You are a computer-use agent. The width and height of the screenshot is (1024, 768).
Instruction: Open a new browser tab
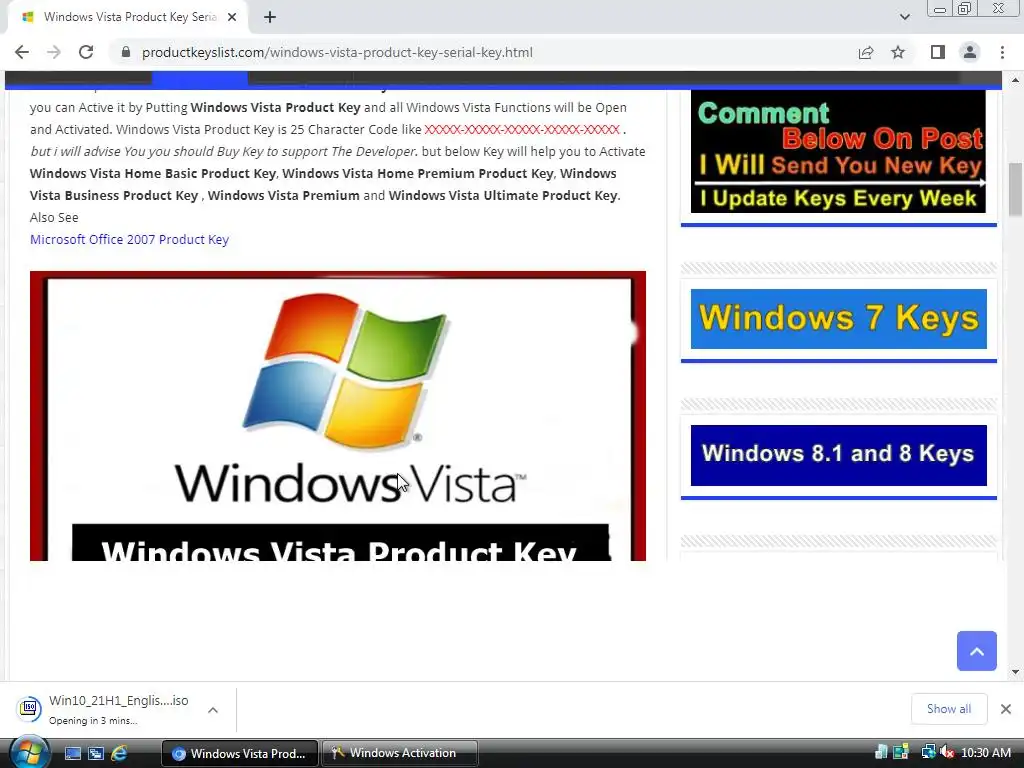tap(270, 17)
